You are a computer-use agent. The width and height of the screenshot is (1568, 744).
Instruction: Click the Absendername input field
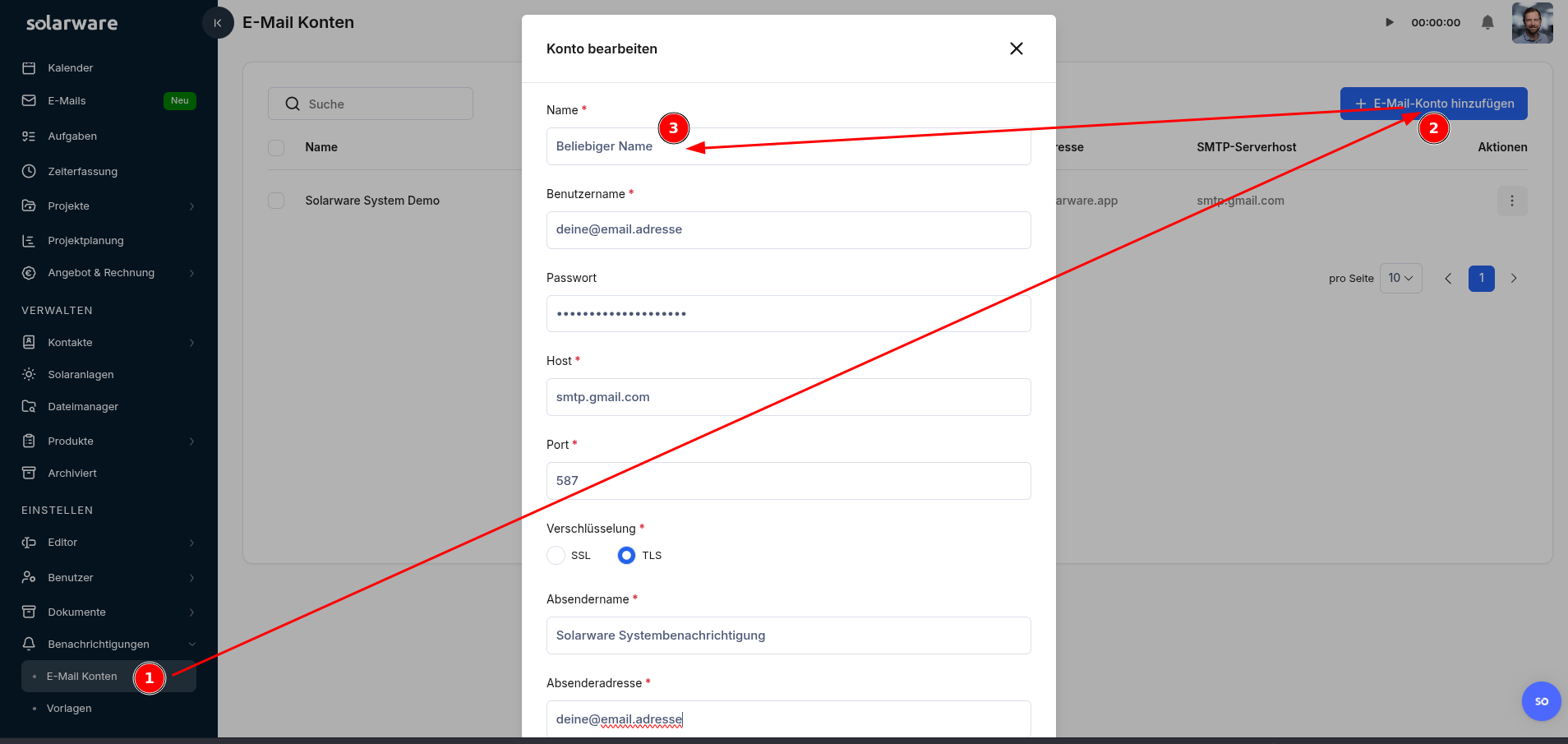789,635
